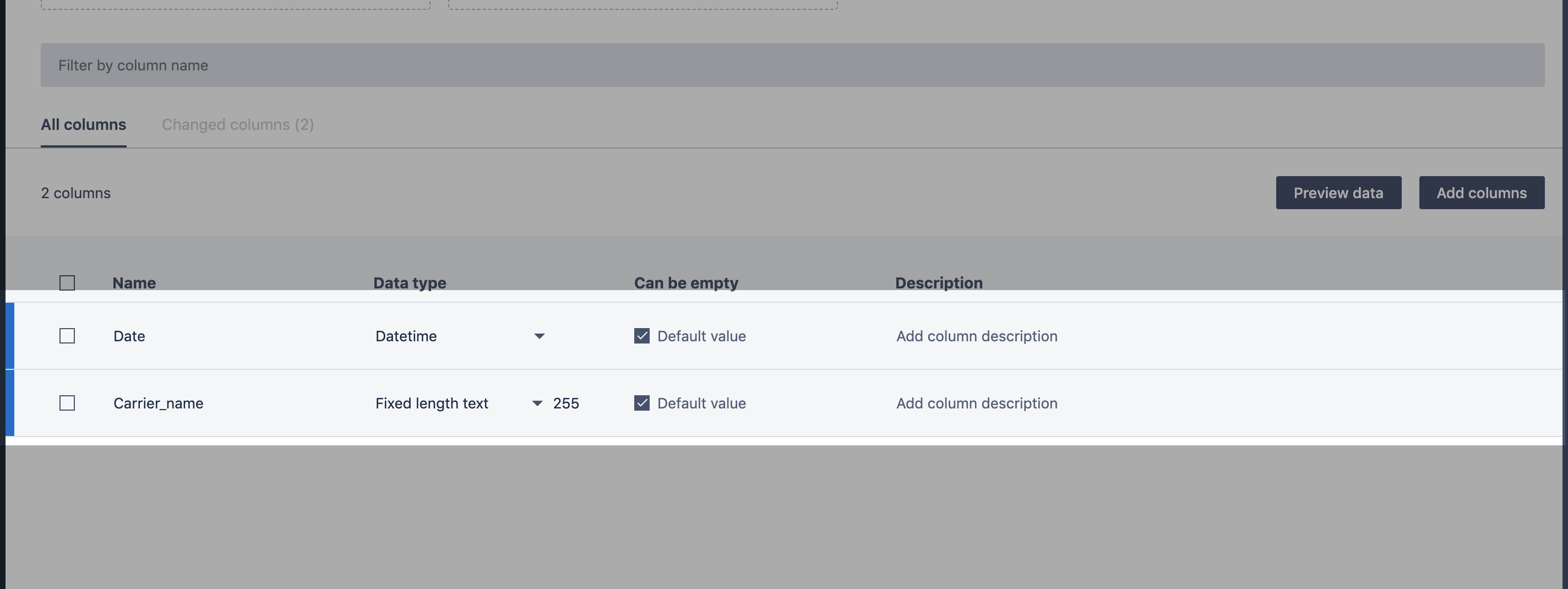This screenshot has width=1568, height=589.
Task: Click the Can be empty column header
Action: point(686,283)
